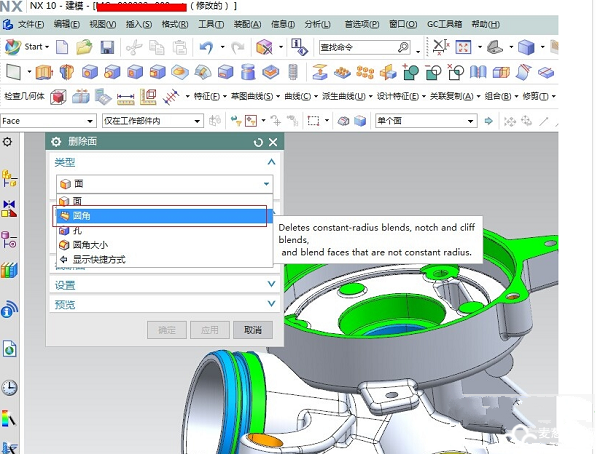Open the Assembly Navigator in the left sidebar
Image resolution: width=600 pixels, height=454 pixels.
[x=10, y=179]
